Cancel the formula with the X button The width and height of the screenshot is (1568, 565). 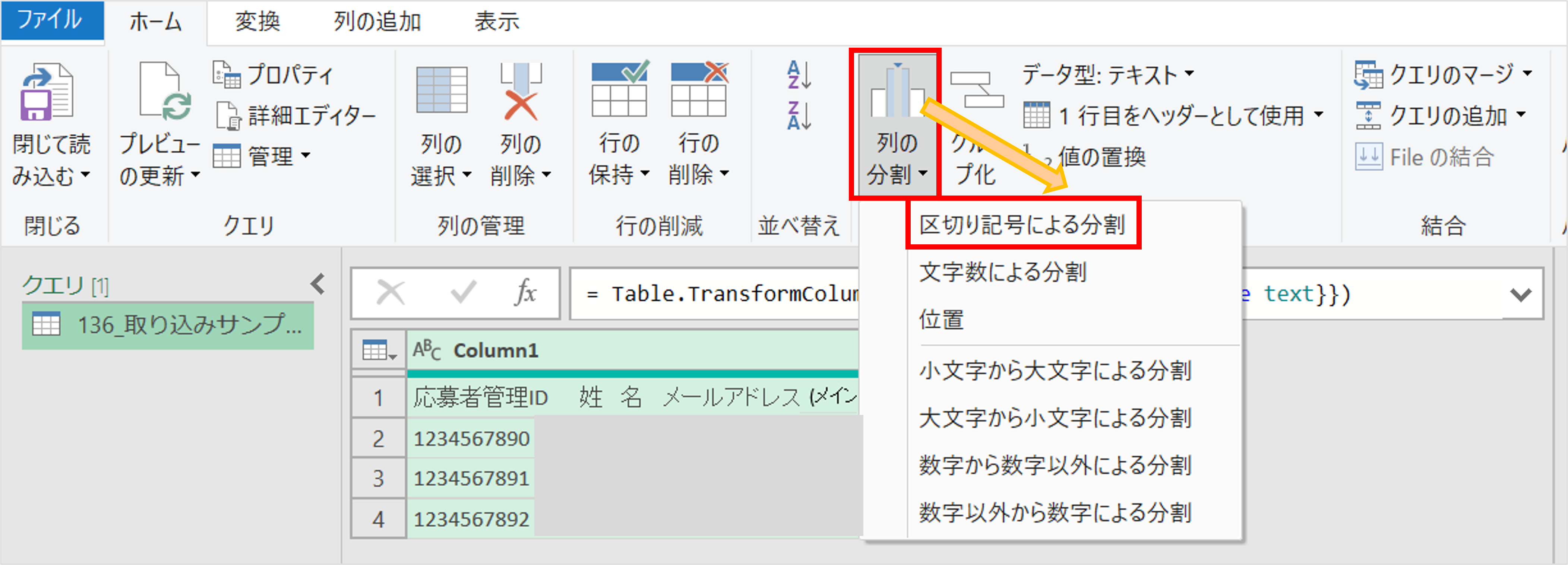tap(391, 293)
